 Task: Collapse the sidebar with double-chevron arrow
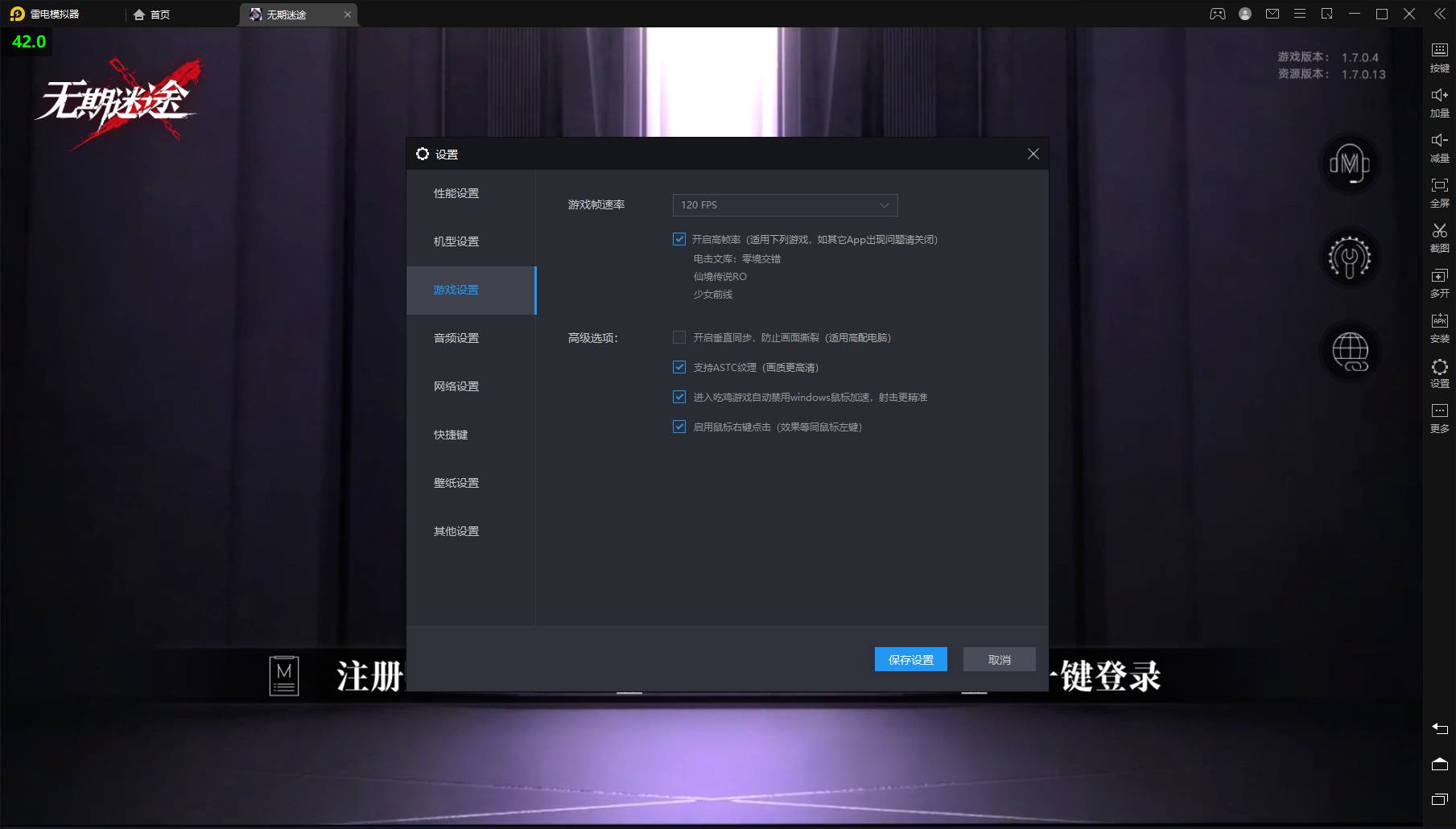(1440, 14)
